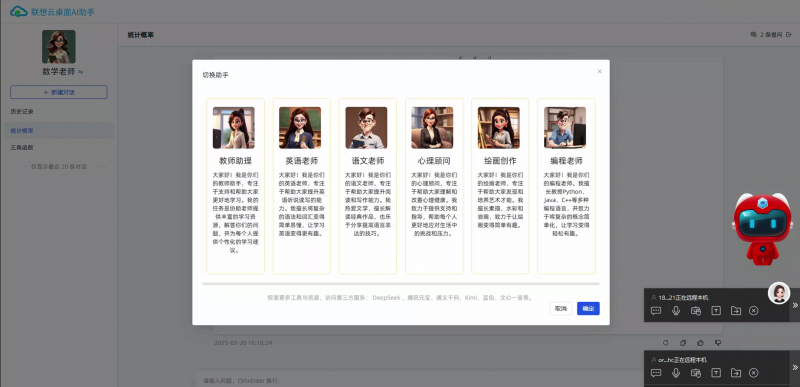Select the 心理顾问 assistant card

[x=434, y=186]
